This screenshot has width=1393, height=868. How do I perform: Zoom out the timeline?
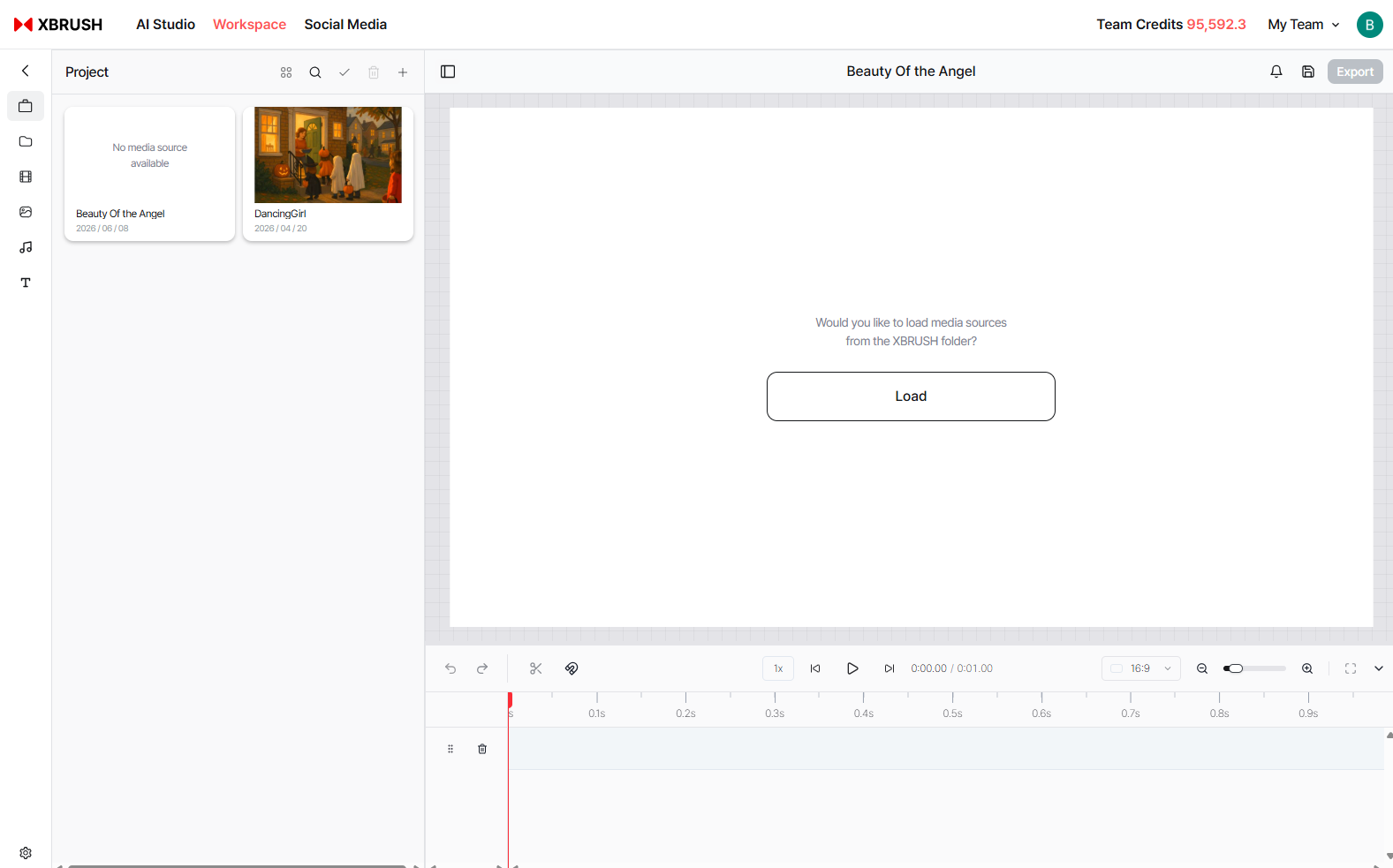1202,668
